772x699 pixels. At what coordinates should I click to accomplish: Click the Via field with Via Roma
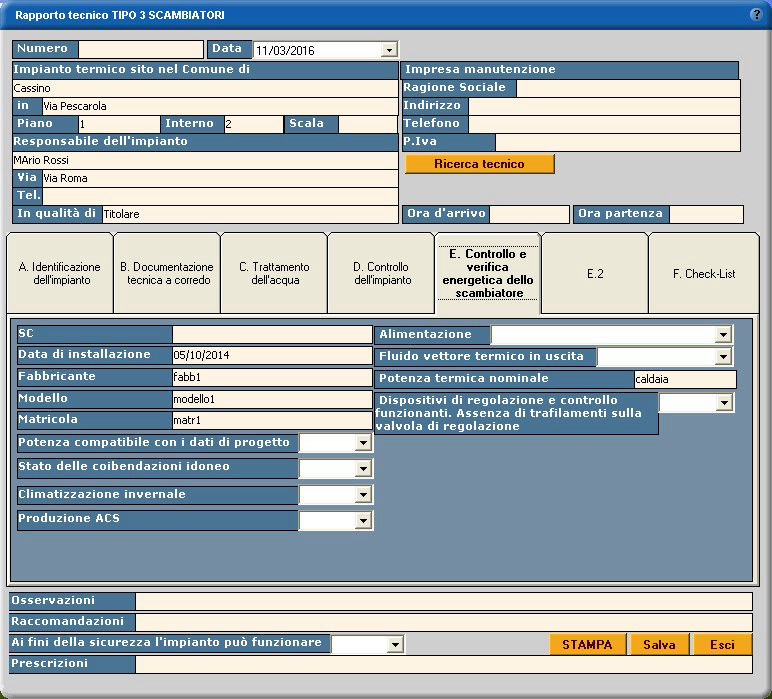220,178
